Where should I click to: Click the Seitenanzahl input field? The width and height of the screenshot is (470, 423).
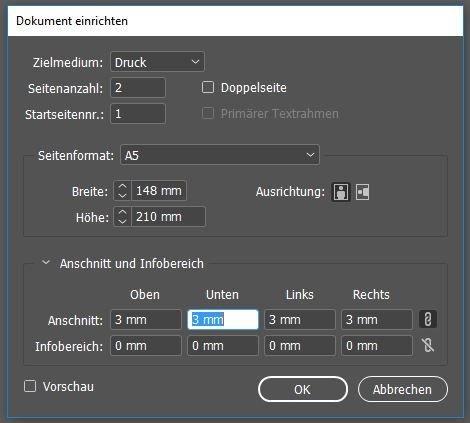138,88
